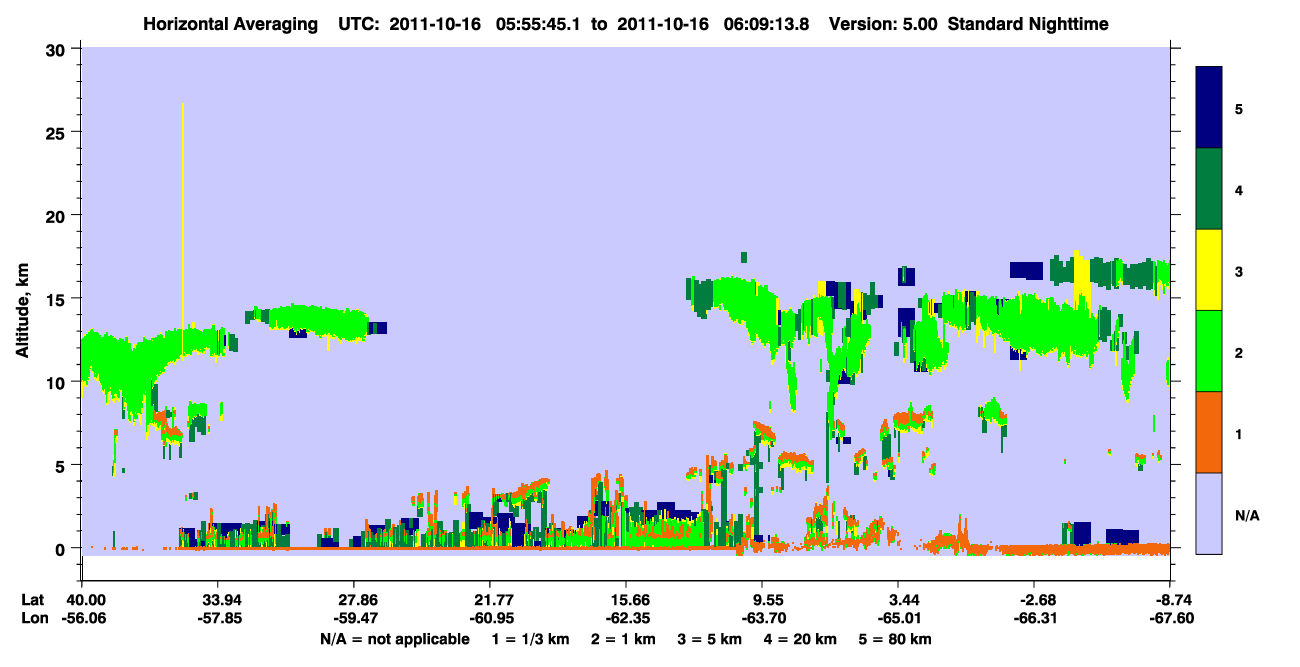This screenshot has width=1300, height=667.
Task: Click longitude value -65.01
Action: click(898, 619)
